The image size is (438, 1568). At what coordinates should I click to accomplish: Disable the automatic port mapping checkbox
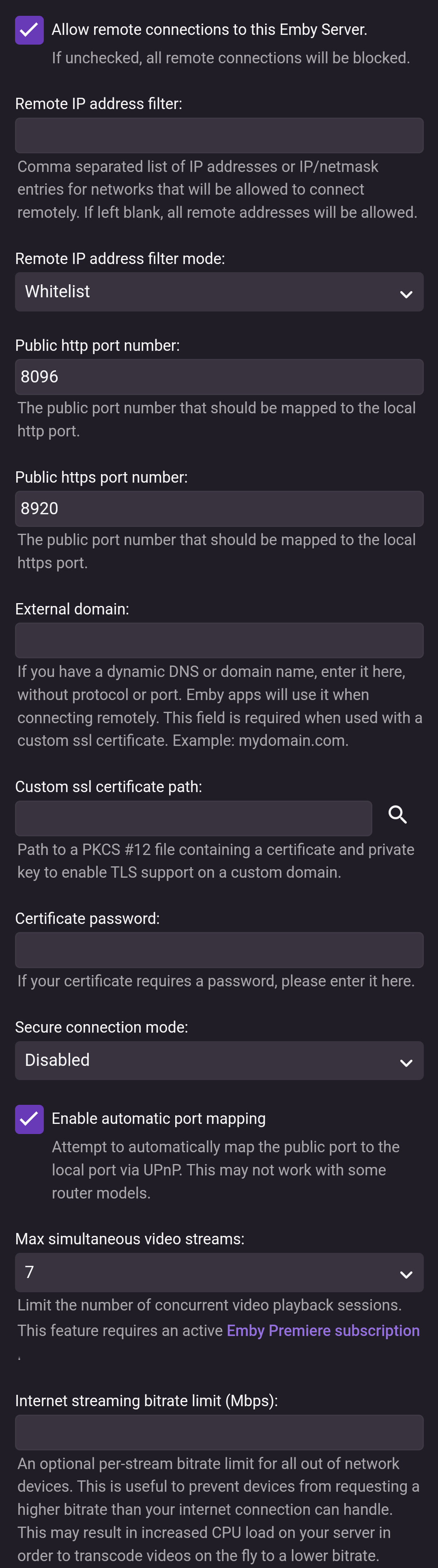[x=29, y=1119]
